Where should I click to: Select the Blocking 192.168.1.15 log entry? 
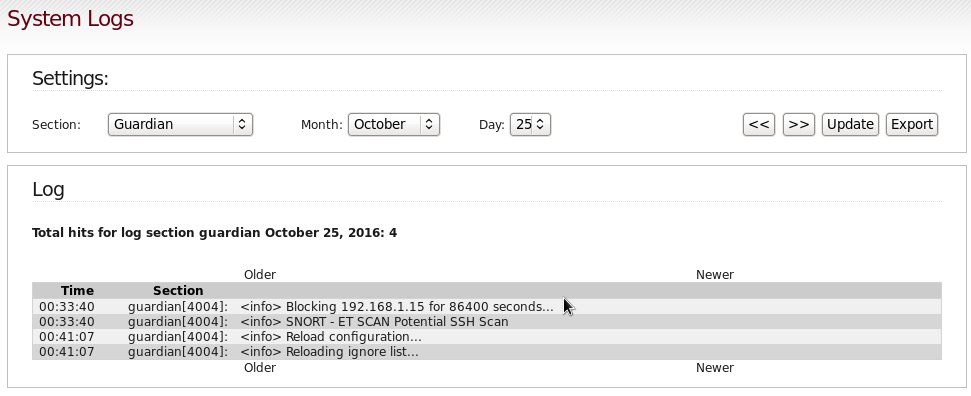click(487, 307)
